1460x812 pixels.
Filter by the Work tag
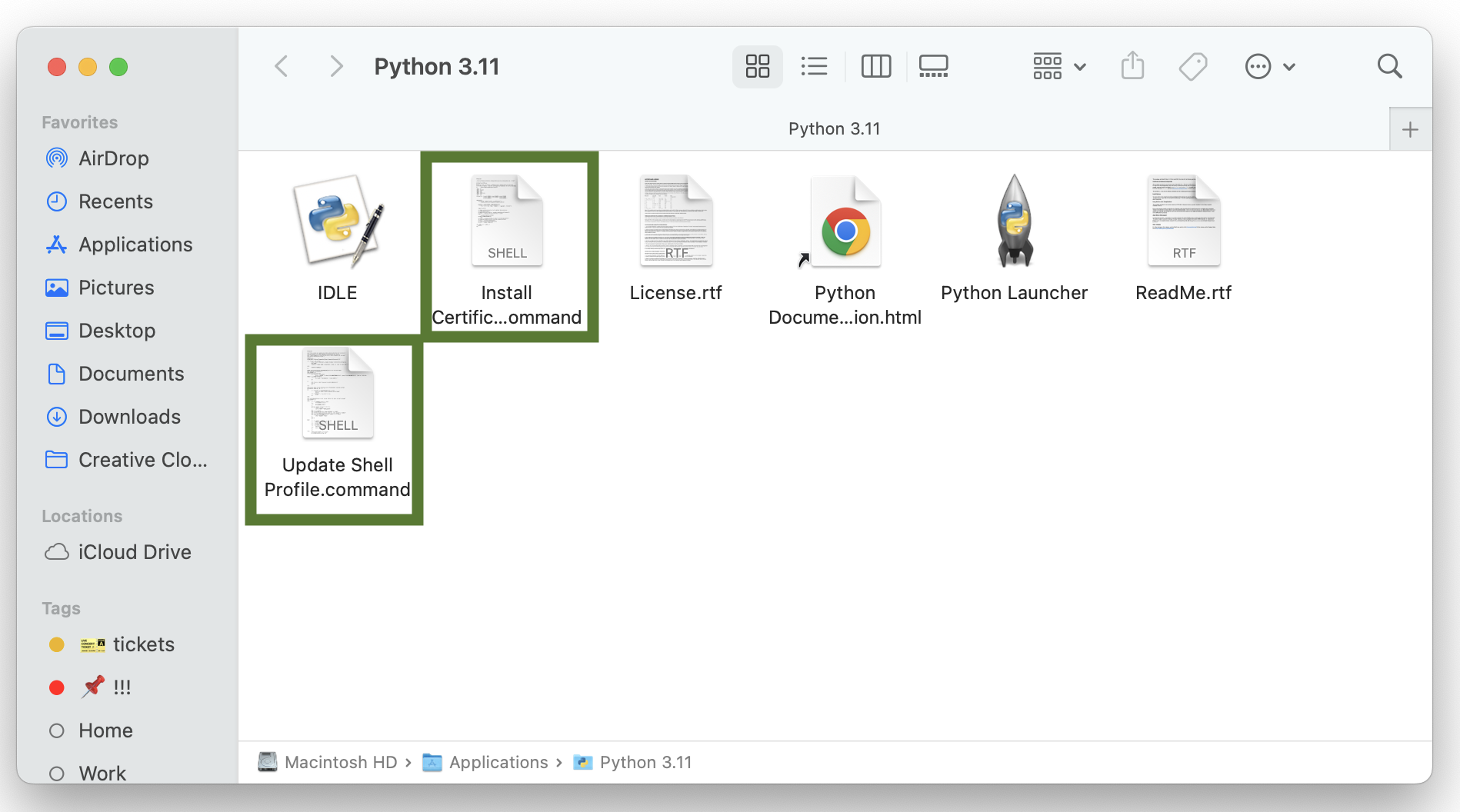102,773
